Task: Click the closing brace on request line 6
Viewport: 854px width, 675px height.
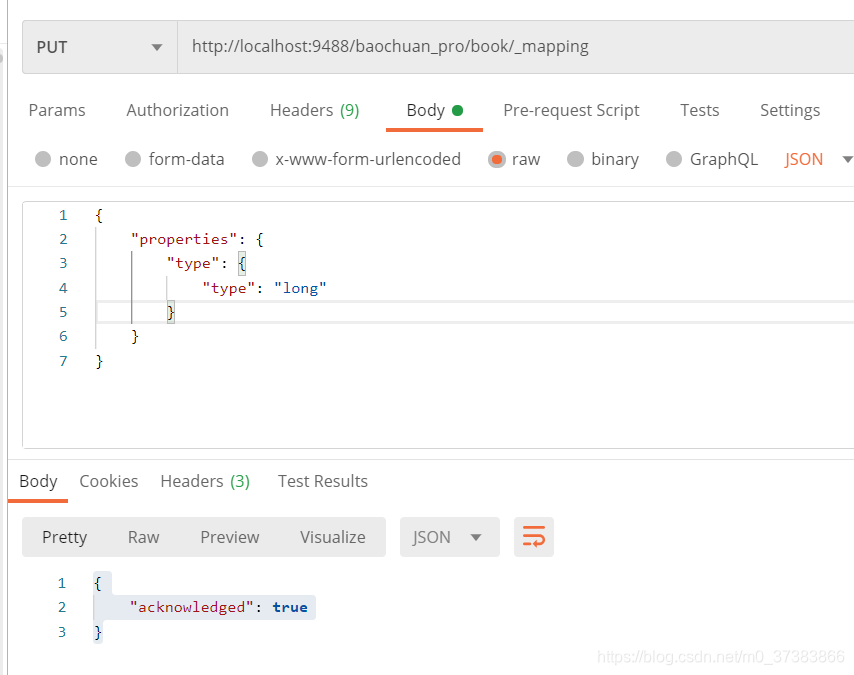Action: tap(135, 336)
